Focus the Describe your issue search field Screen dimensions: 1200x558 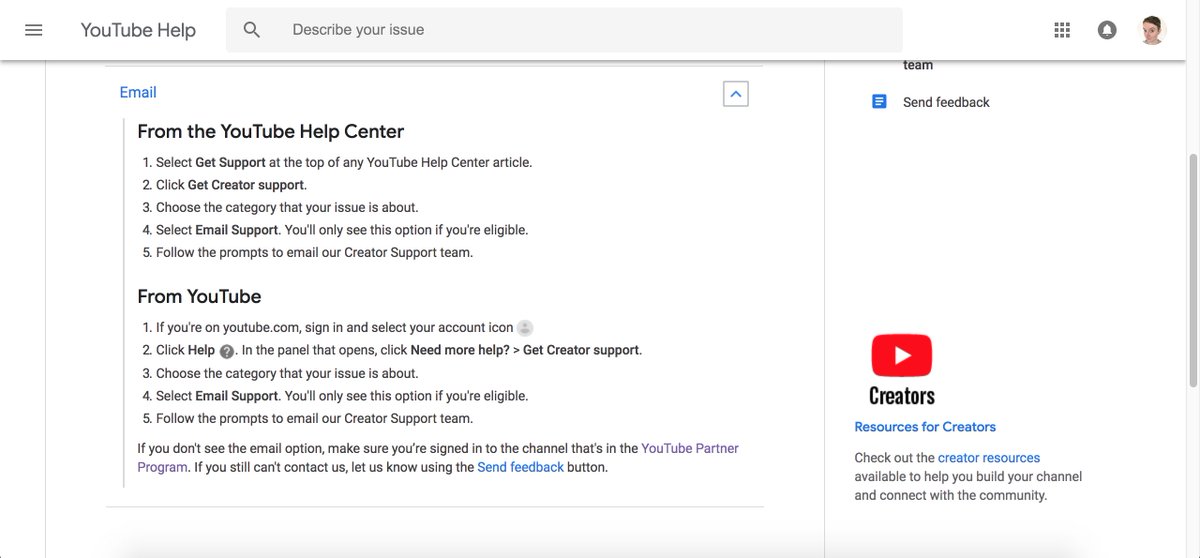point(564,30)
